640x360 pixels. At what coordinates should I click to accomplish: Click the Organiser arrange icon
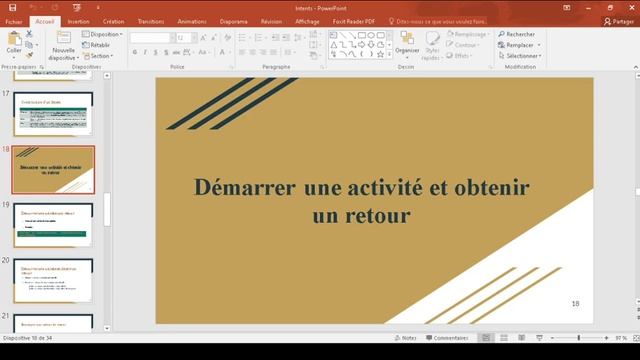coord(407,38)
